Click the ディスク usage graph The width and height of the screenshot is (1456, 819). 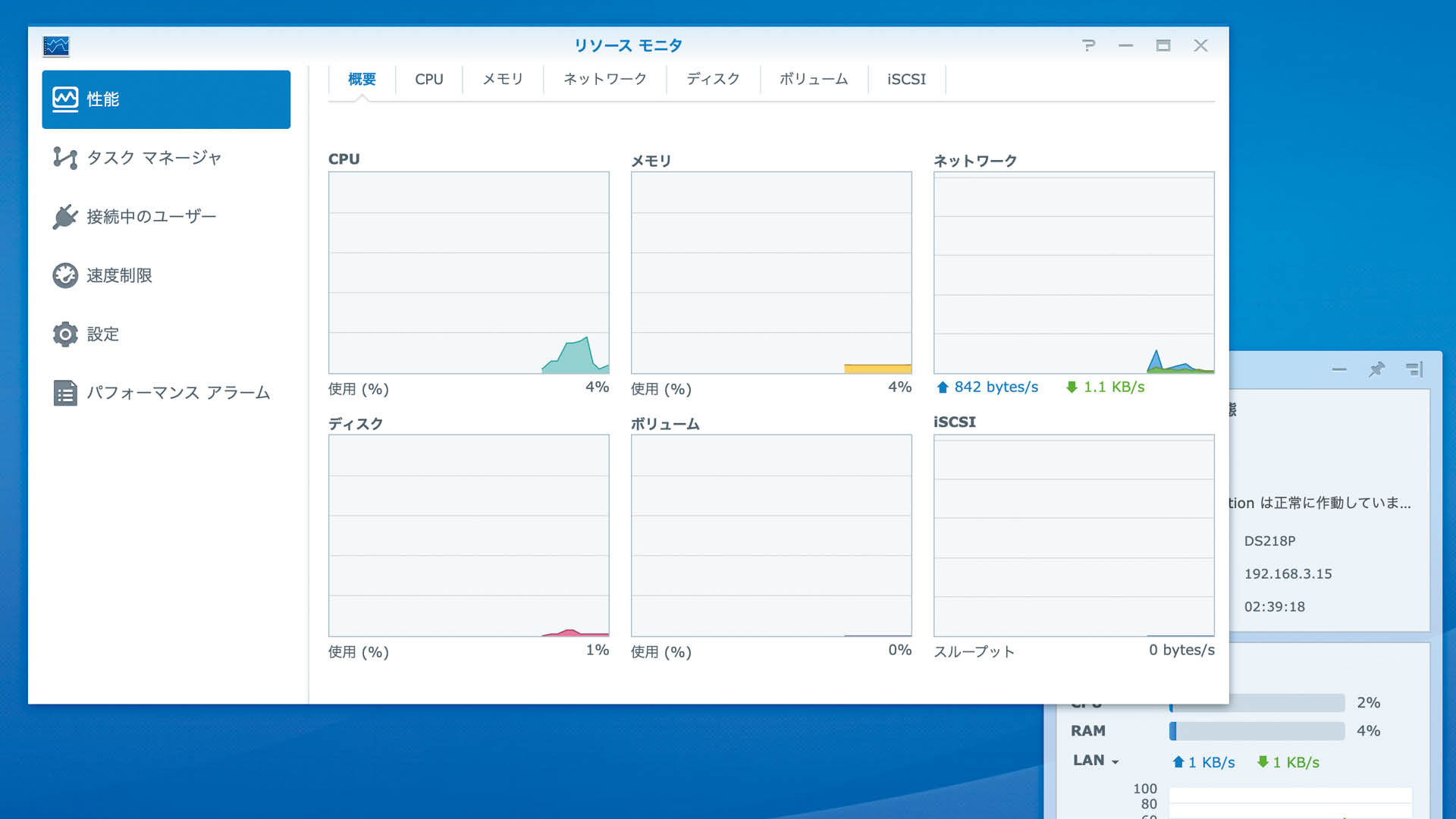click(x=469, y=535)
